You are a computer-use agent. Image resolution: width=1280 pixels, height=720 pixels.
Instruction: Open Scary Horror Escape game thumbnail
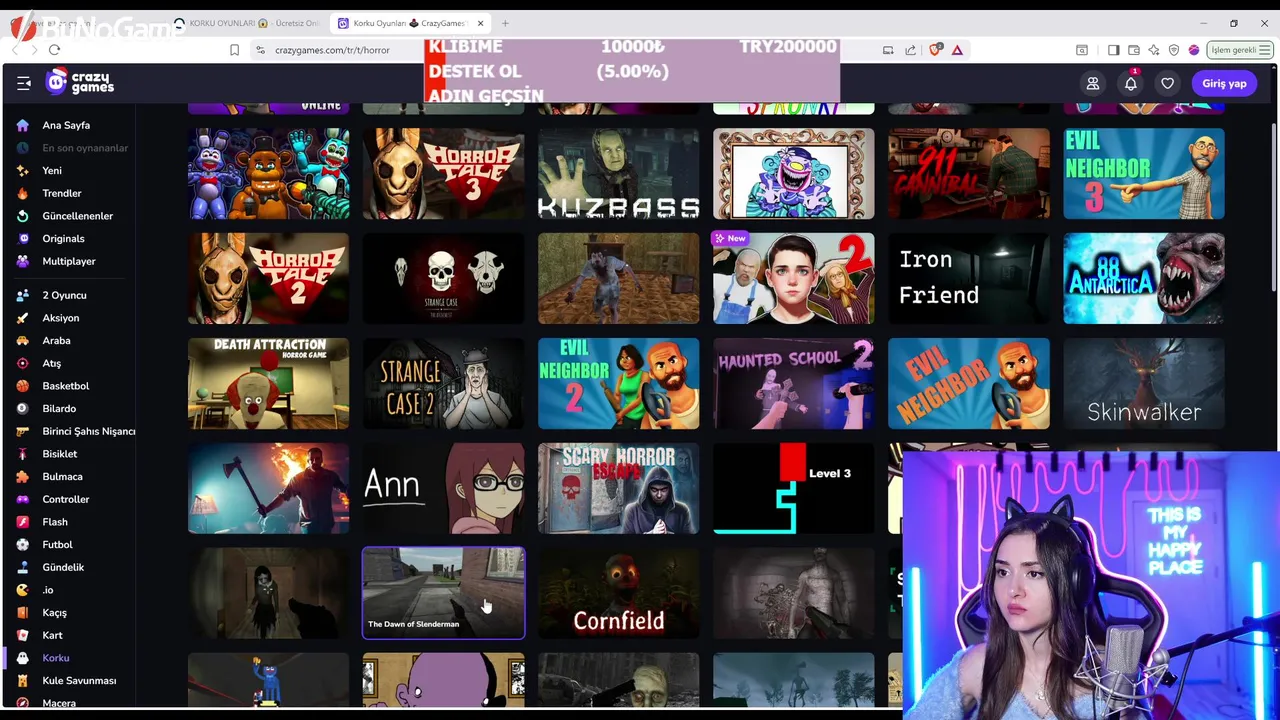coord(618,488)
